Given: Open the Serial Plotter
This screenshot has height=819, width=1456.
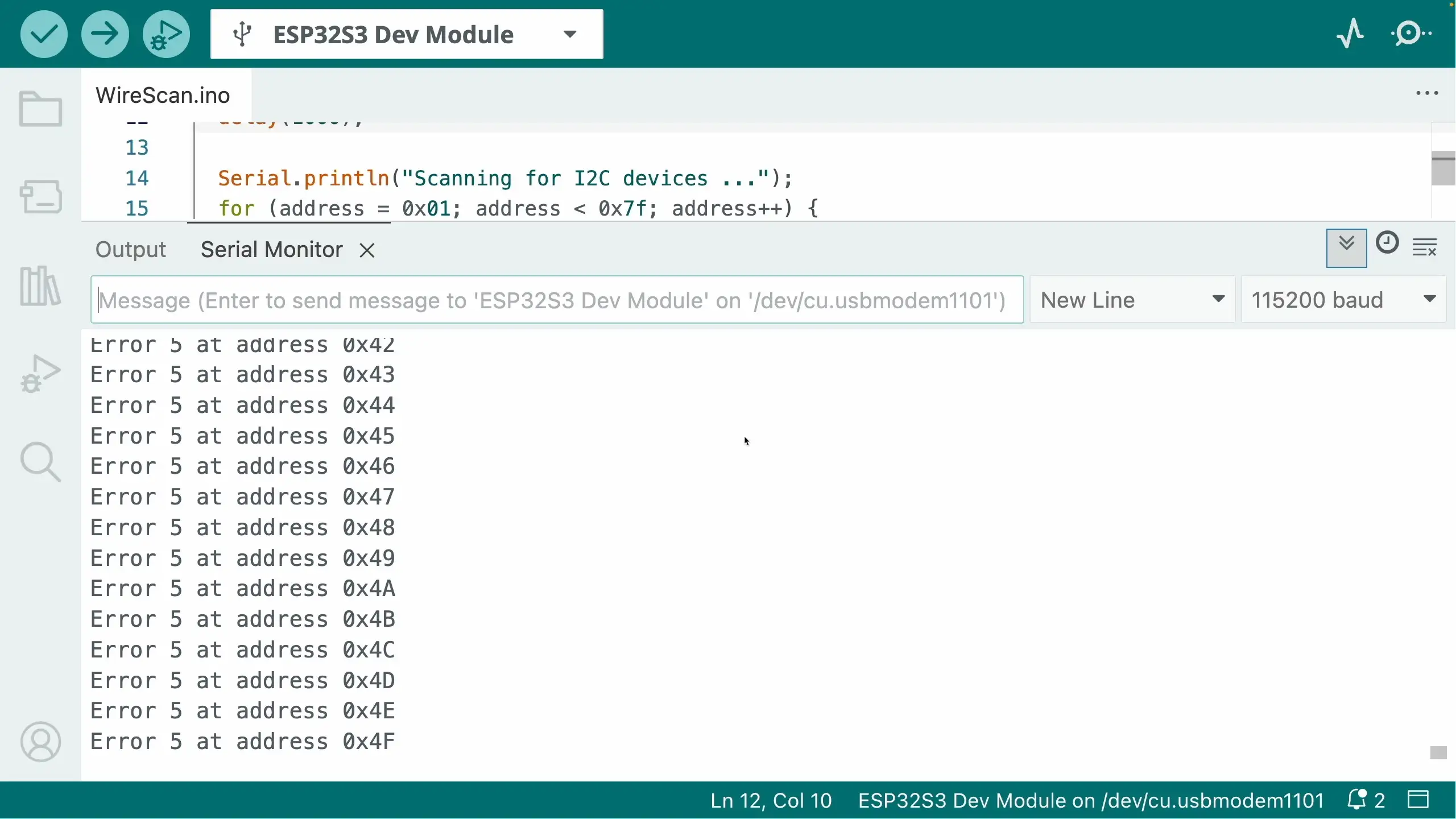Looking at the screenshot, I should coord(1350,34).
